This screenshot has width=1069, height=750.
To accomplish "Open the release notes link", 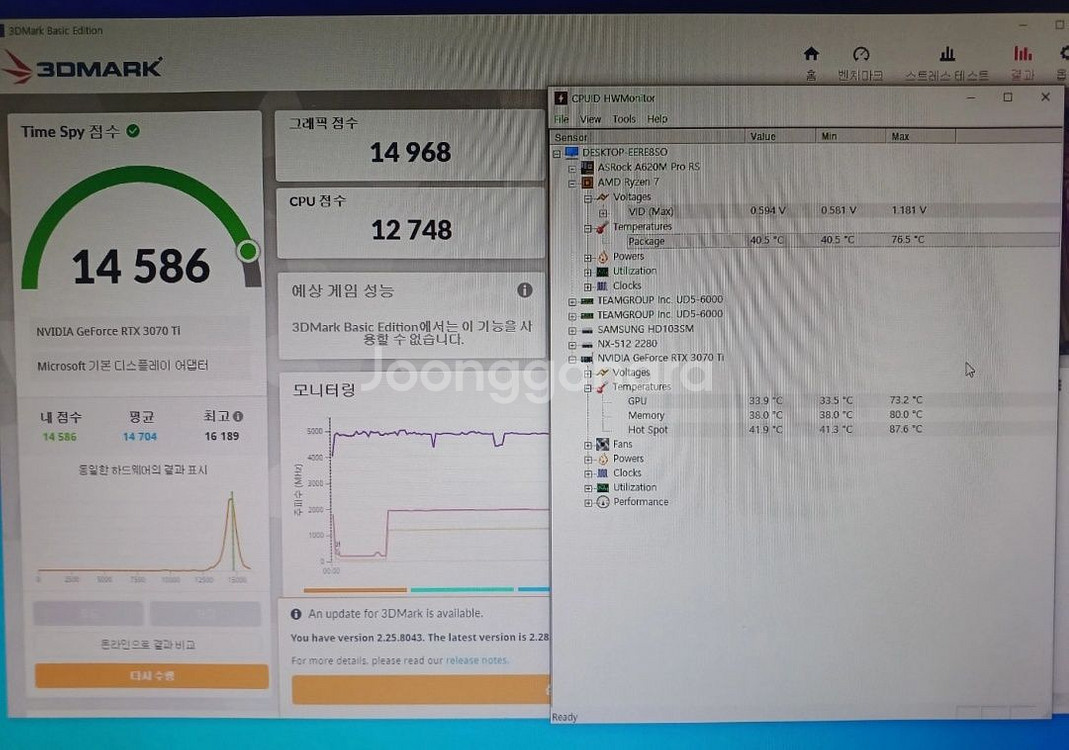I will 477,660.
